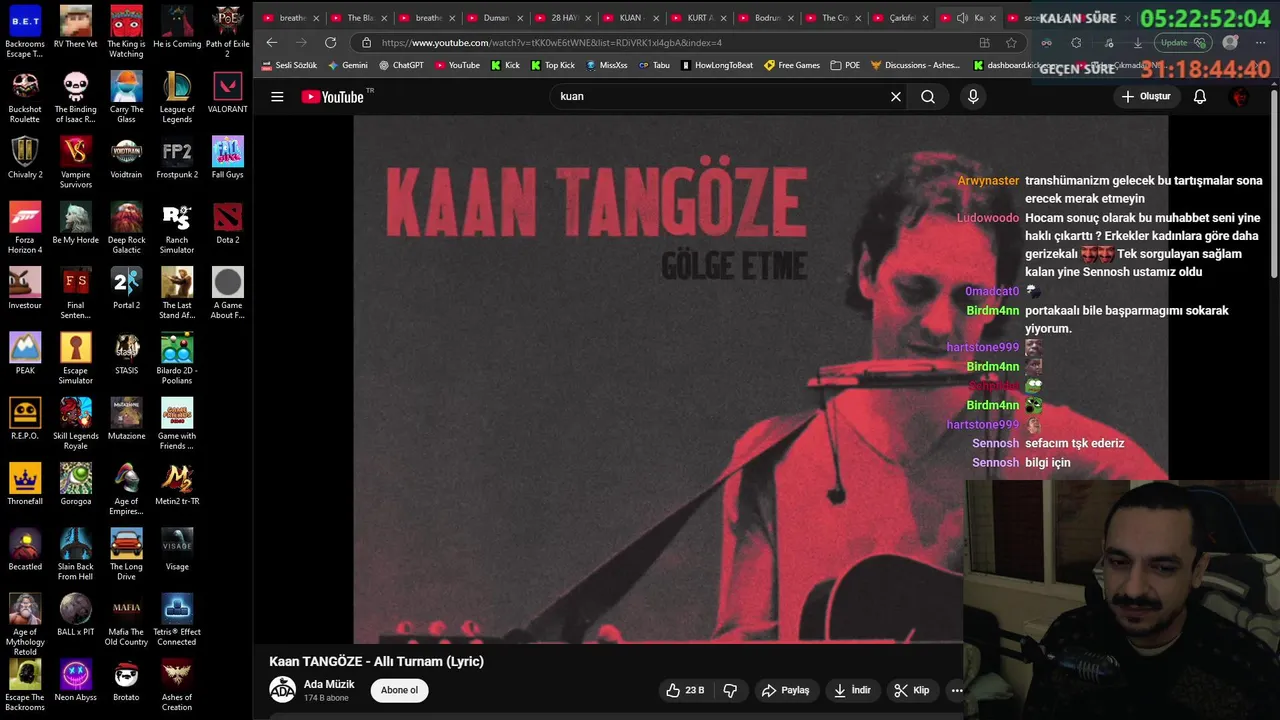
Task: Open more actions three-dot menu
Action: (x=957, y=690)
